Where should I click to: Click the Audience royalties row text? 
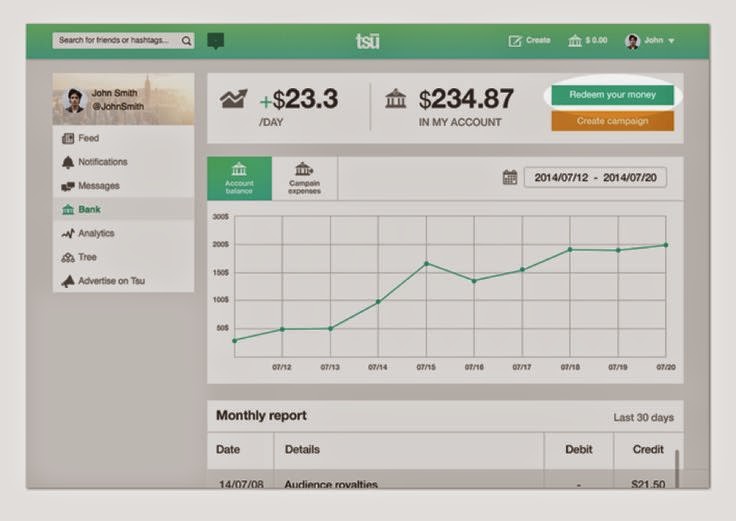click(331, 484)
